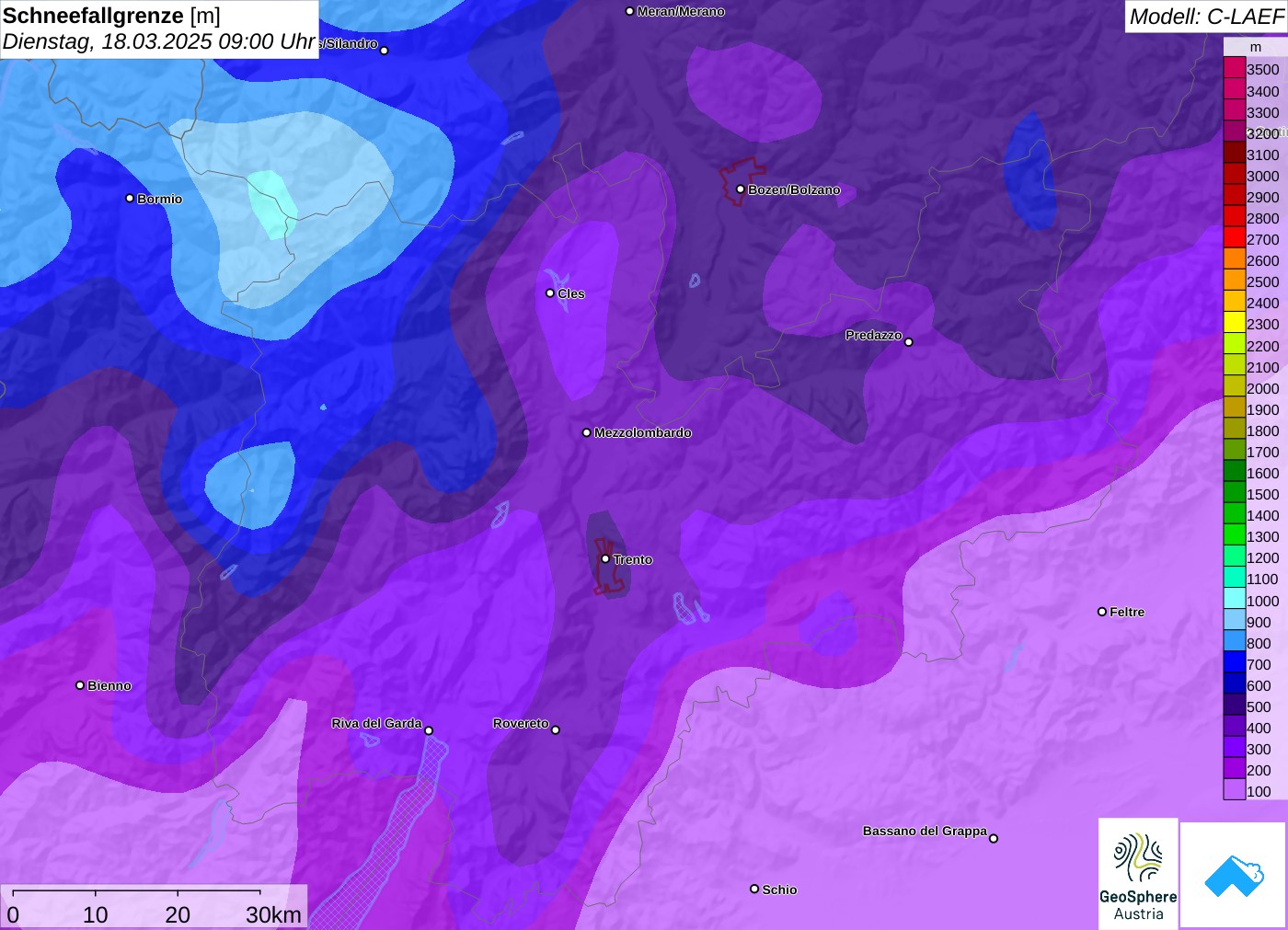Click the Modell: C-LAEF label
Image resolution: width=1288 pixels, height=930 pixels.
click(1206, 16)
